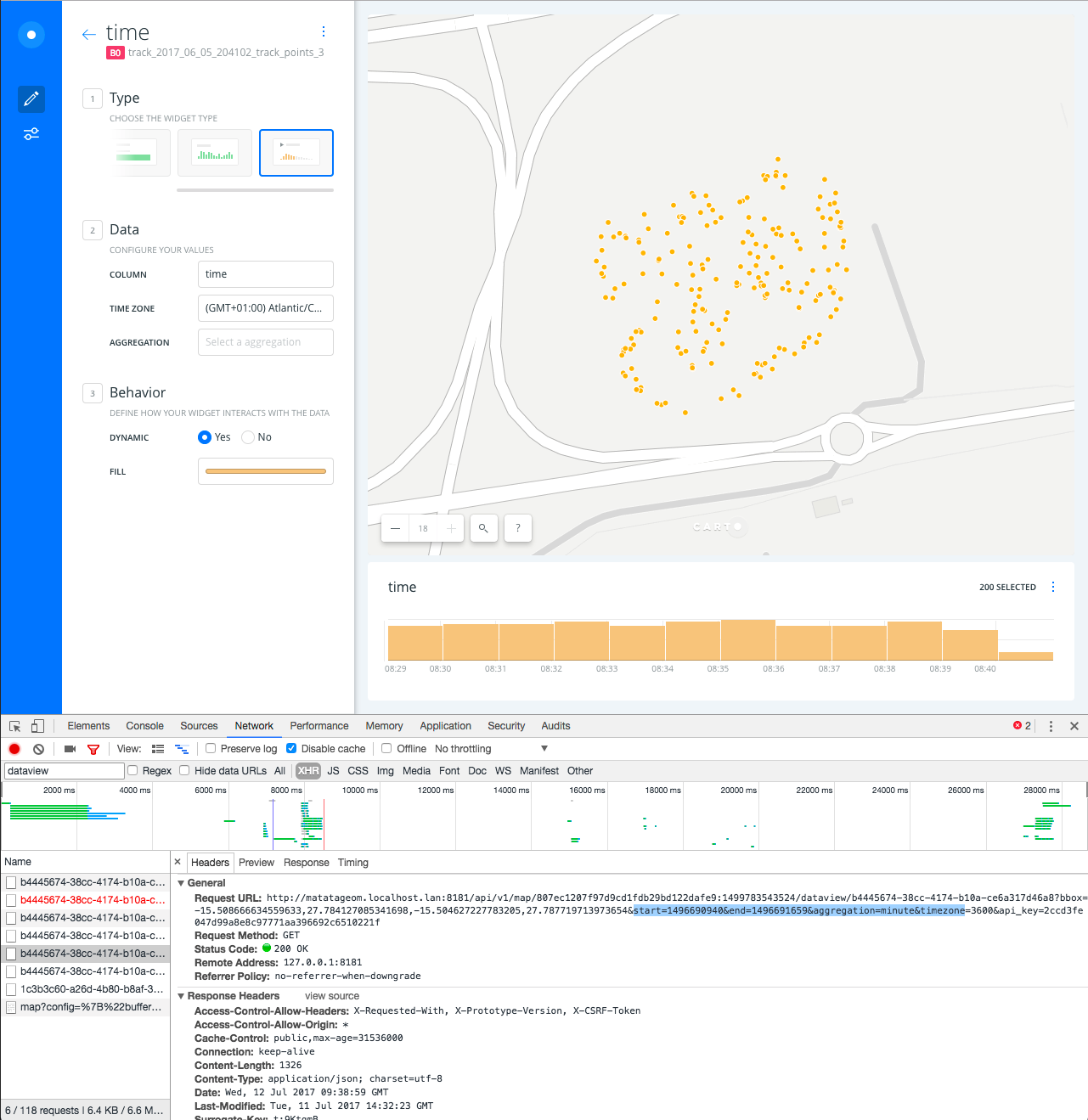Image resolution: width=1088 pixels, height=1120 pixels.
Task: Select the 1c3b3c60-a26d request row
Action: pos(86,989)
